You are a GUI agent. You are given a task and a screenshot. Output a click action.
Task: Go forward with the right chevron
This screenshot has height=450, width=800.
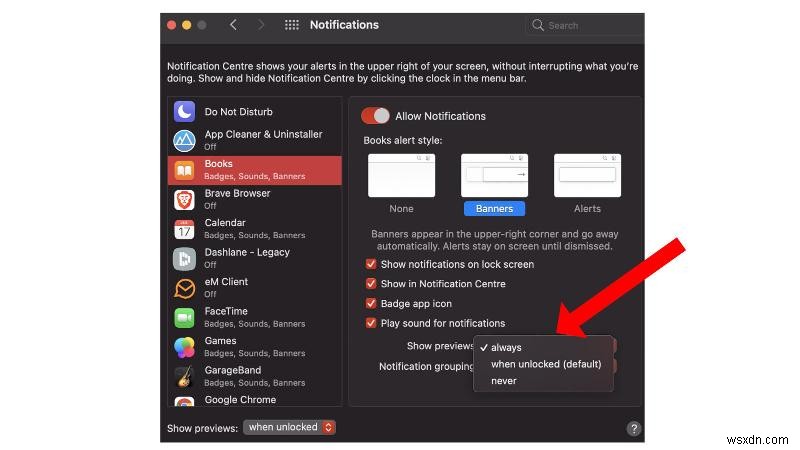coord(261,24)
